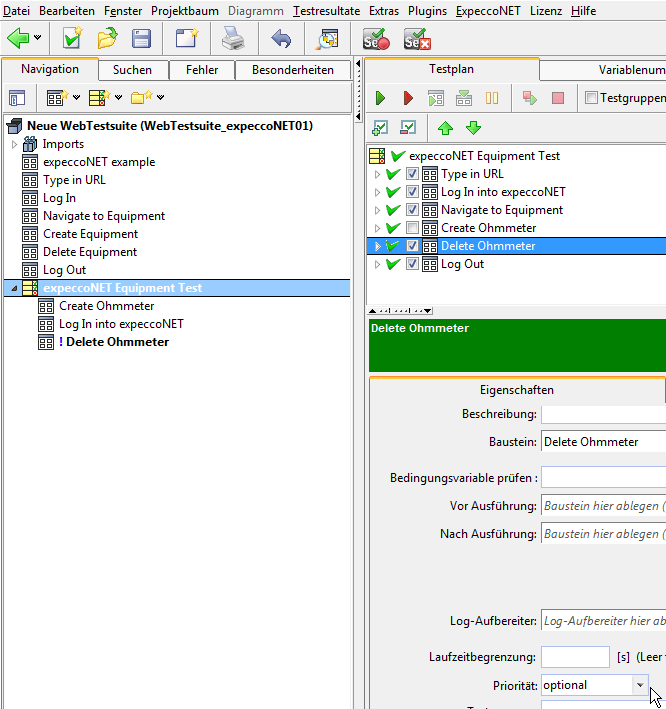Toggle the Testgruppen checkbox
Viewport: 666px width, 709px height.
click(591, 98)
